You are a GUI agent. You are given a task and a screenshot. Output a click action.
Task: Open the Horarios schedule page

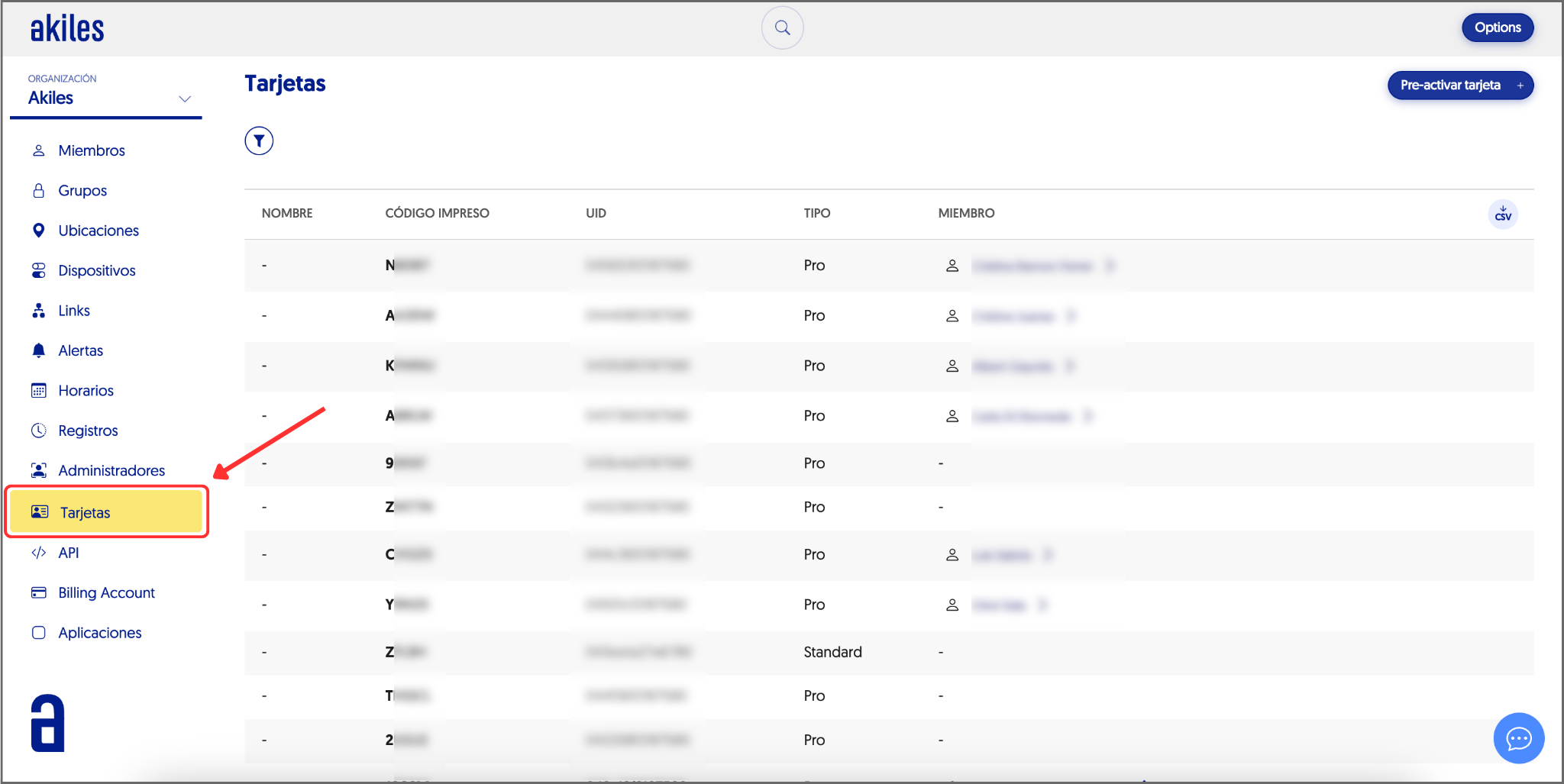[x=86, y=391]
